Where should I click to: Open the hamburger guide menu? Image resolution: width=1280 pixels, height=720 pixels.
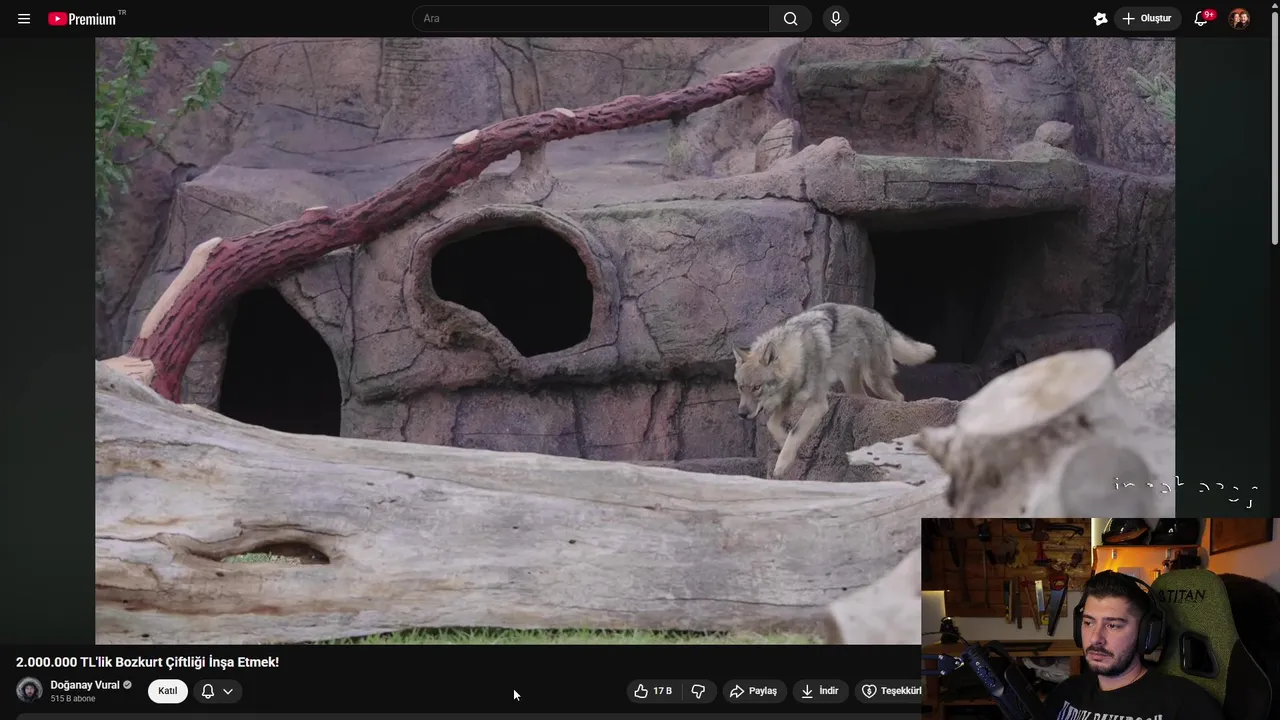(x=24, y=18)
